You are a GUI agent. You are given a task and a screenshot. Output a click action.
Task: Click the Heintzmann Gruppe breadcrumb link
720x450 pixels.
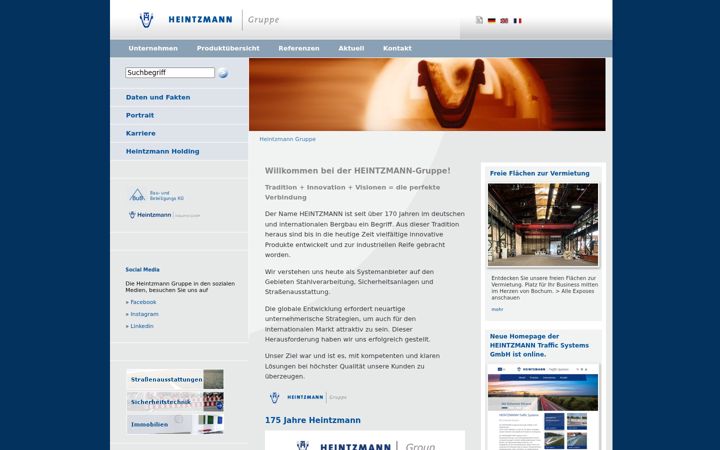pyautogui.click(x=287, y=139)
